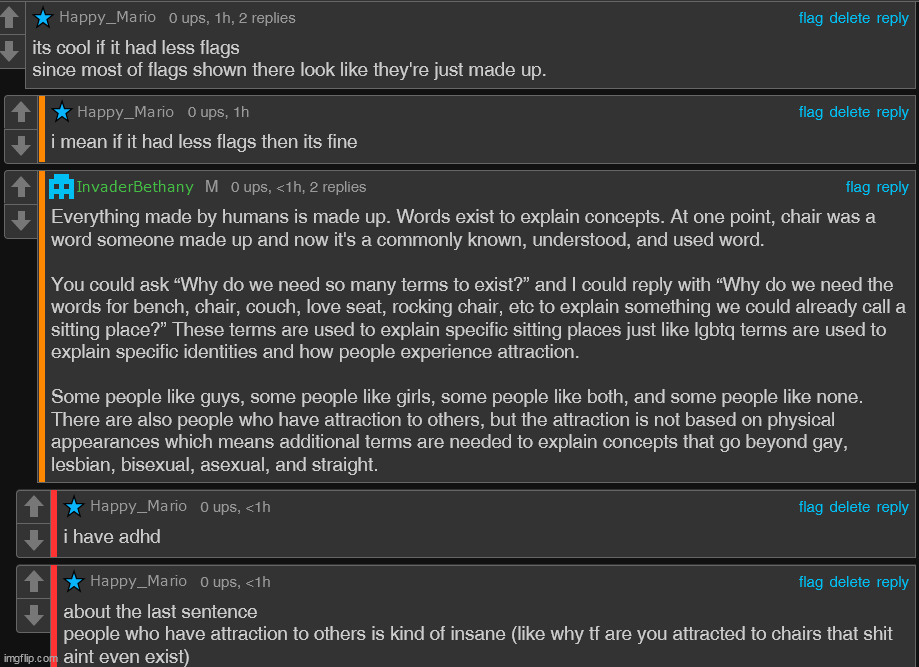919x667 pixels.
Task: Reply to InvaderBethany's comment
Action: [x=893, y=187]
